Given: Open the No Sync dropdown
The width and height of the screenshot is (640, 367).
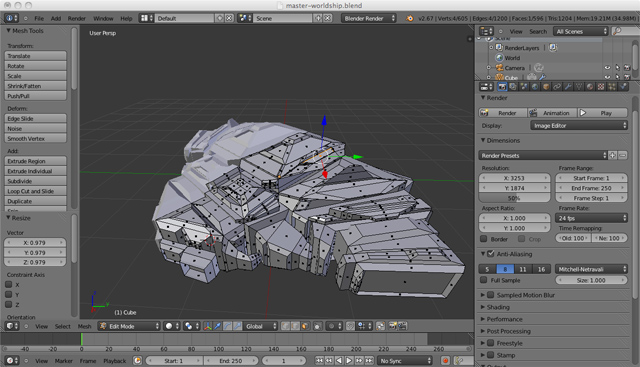Looking at the screenshot, I should 404,360.
